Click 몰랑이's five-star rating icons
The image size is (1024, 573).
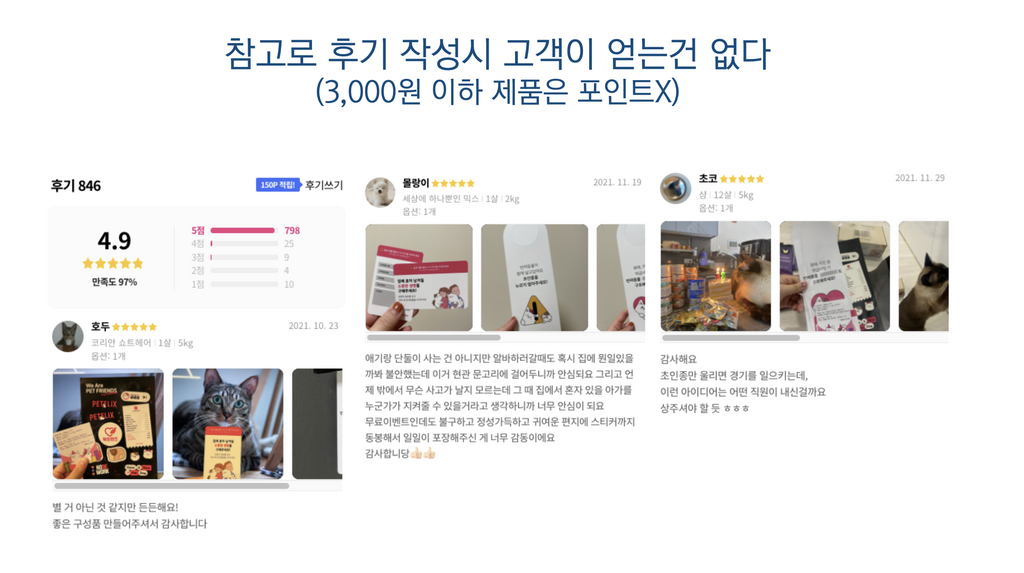pos(453,183)
